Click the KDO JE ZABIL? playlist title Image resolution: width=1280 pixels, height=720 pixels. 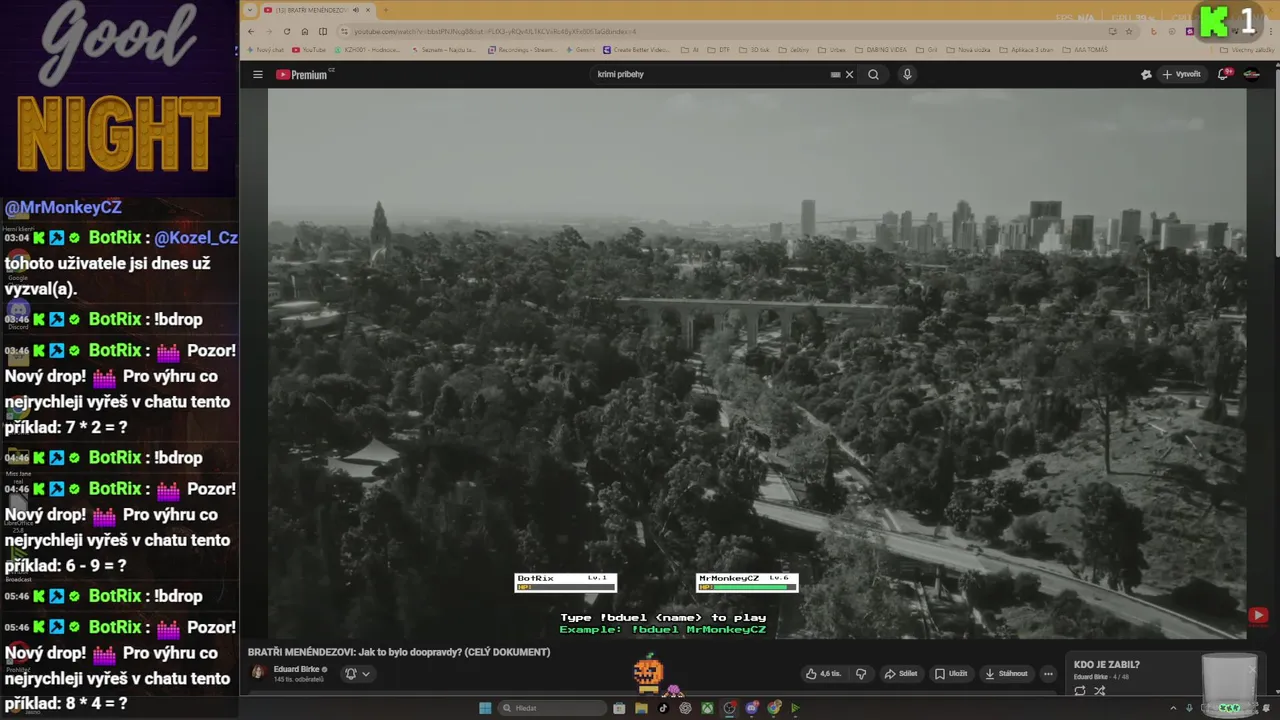[1106, 664]
